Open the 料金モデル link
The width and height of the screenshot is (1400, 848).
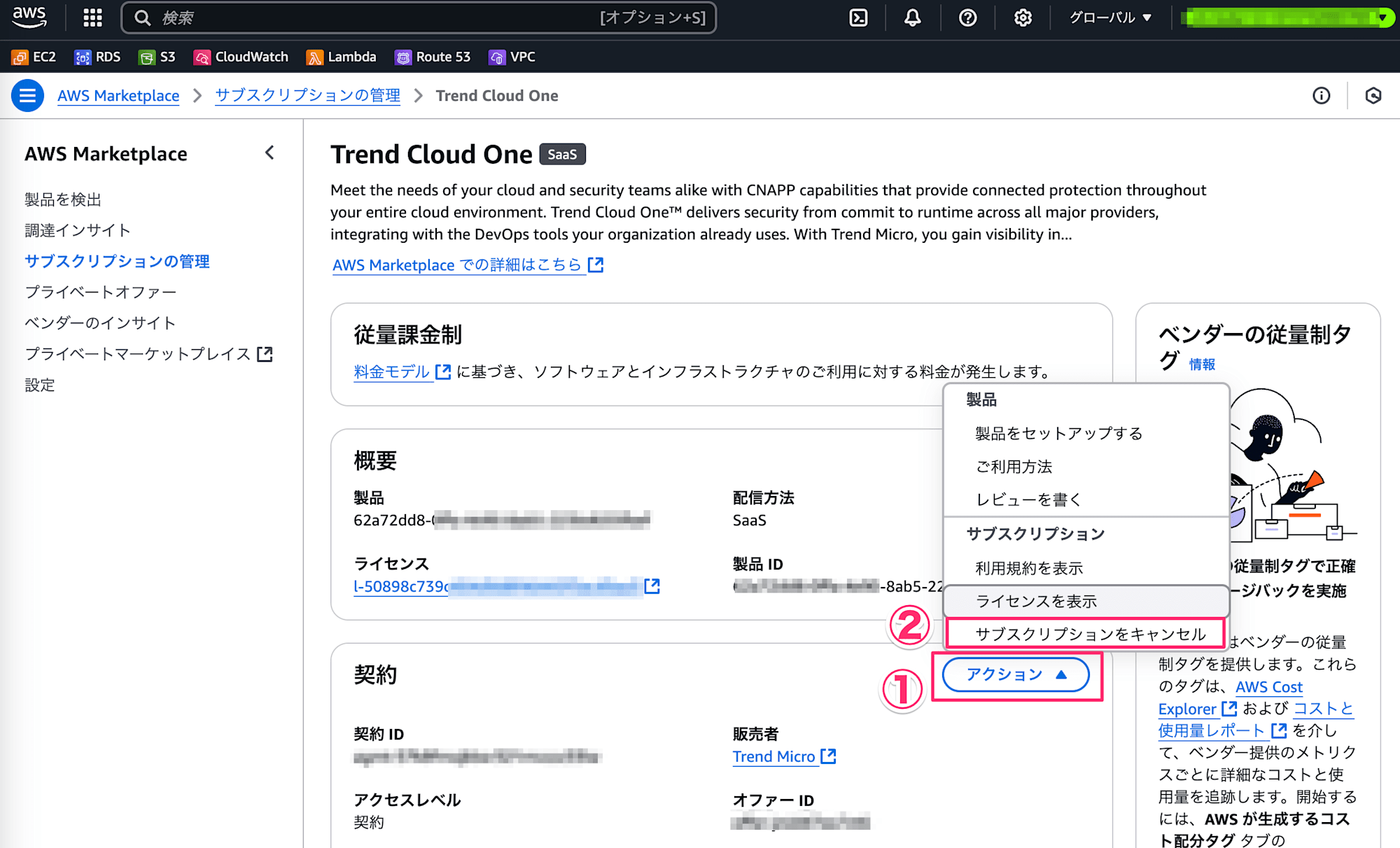(402, 372)
